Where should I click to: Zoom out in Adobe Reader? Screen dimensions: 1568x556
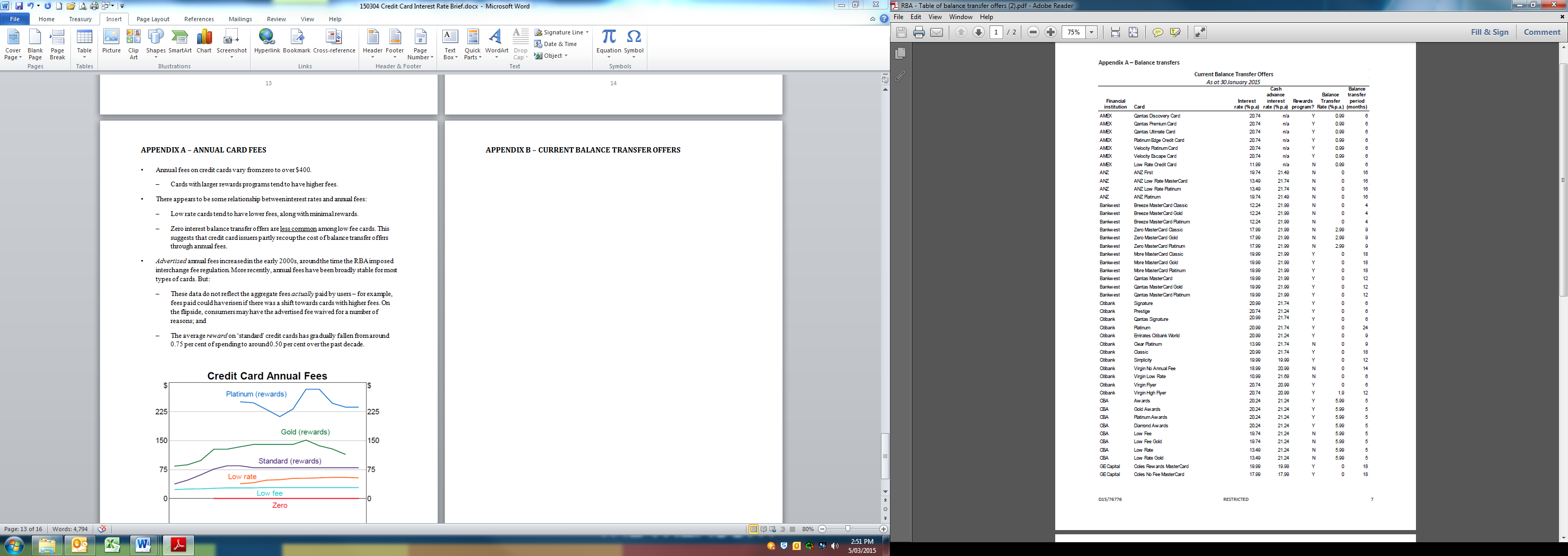click(x=1033, y=32)
